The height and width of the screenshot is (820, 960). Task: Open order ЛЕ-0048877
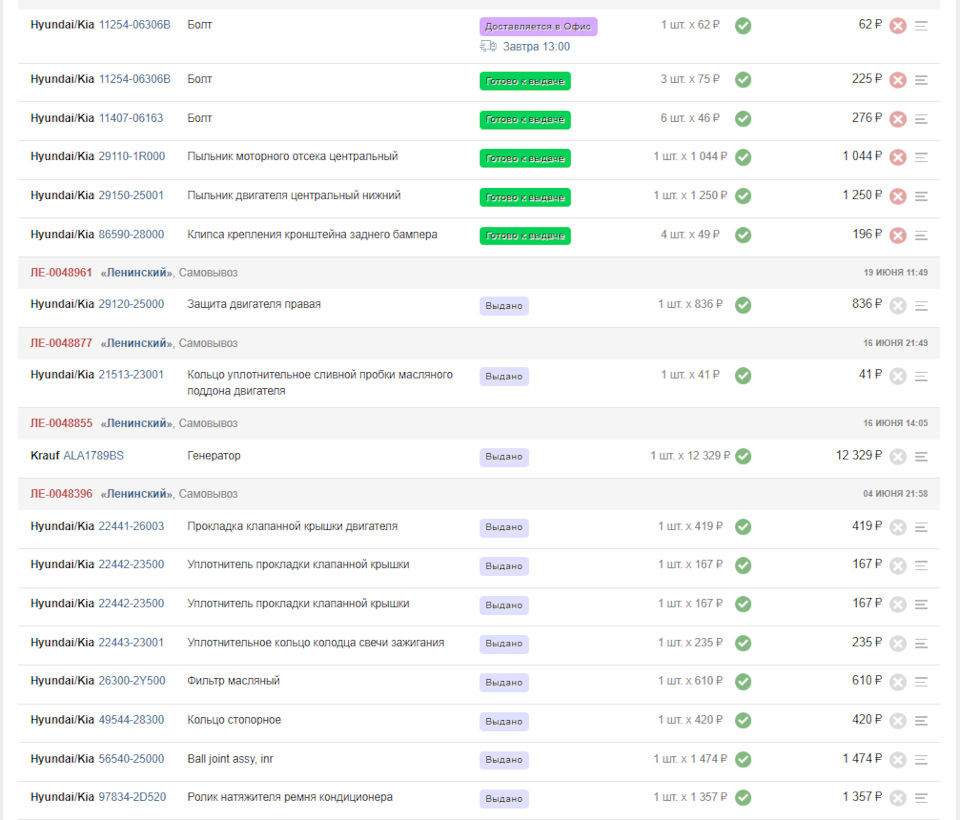(61, 343)
